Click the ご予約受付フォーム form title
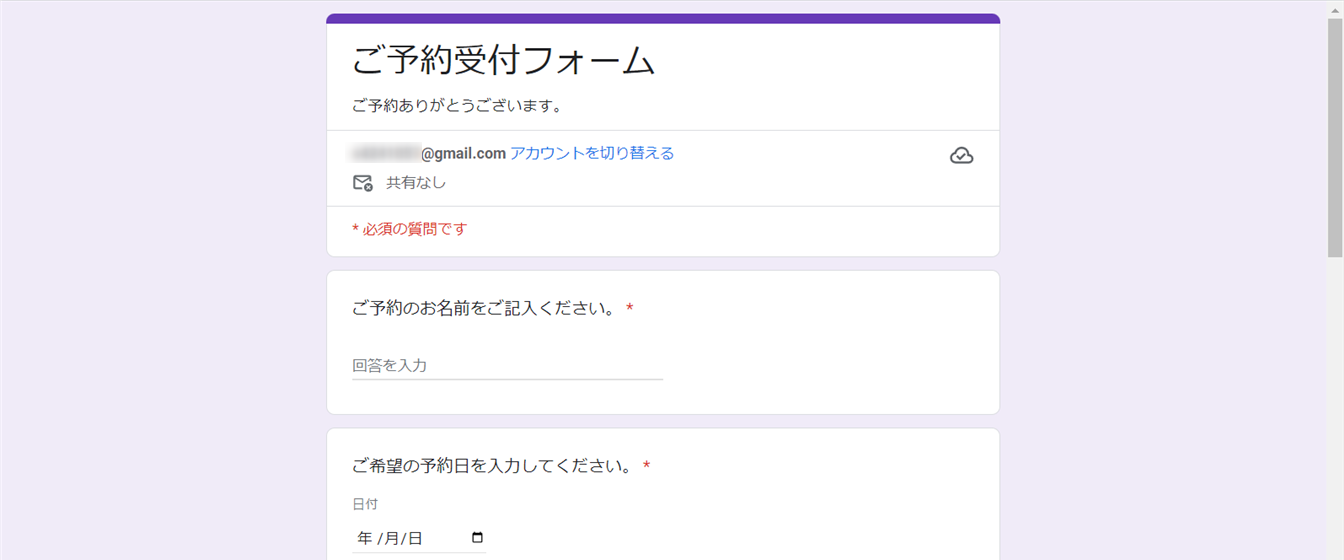This screenshot has height=560, width=1344. pyautogui.click(x=503, y=62)
